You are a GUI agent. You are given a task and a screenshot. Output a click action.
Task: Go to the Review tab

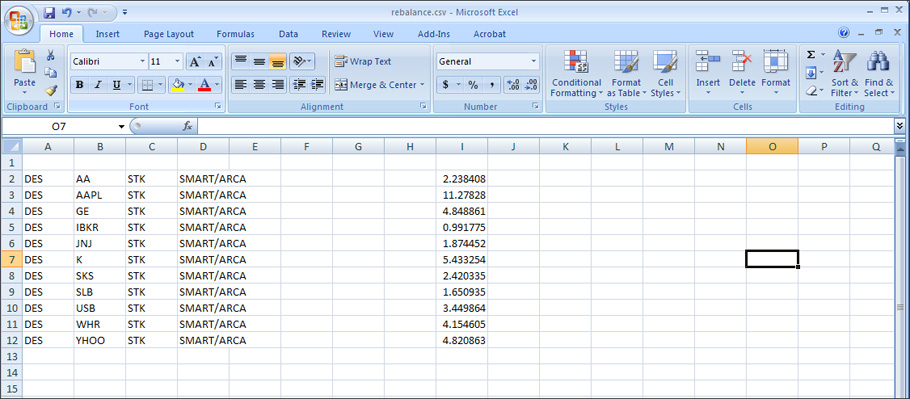point(336,34)
